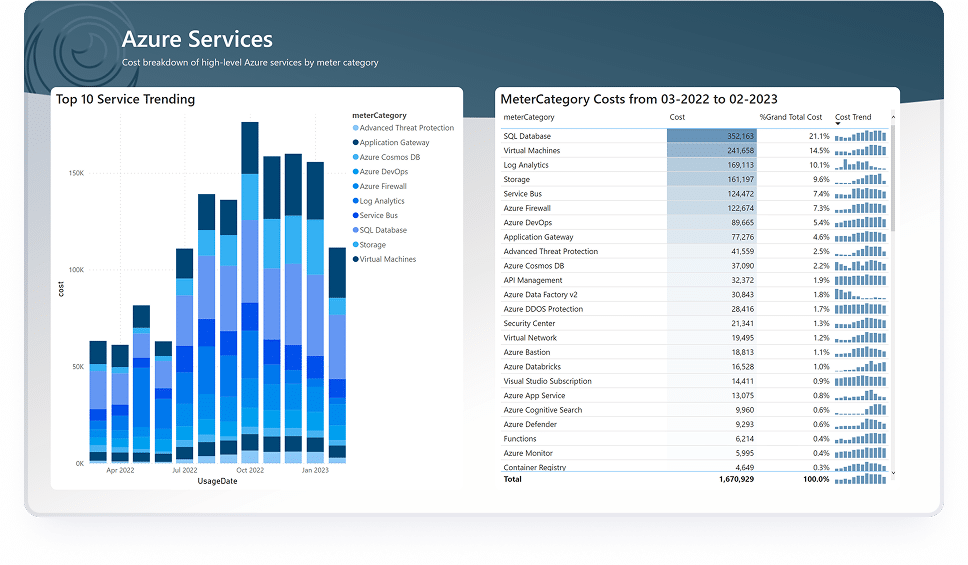Select the Azure Monitor row
Image resolution: width=968 pixels, height=565 pixels.
[x=695, y=453]
